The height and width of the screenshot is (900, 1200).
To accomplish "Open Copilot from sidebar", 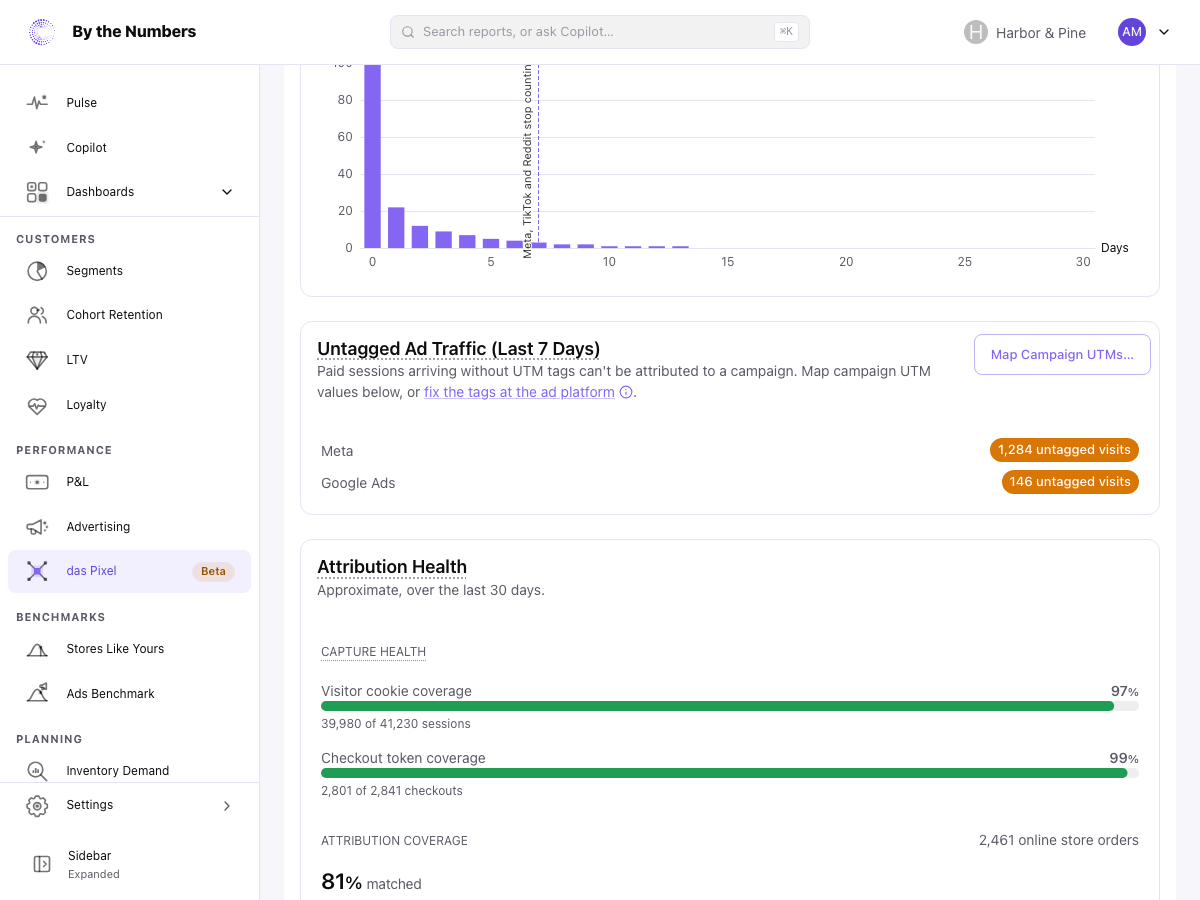I will 129,147.
